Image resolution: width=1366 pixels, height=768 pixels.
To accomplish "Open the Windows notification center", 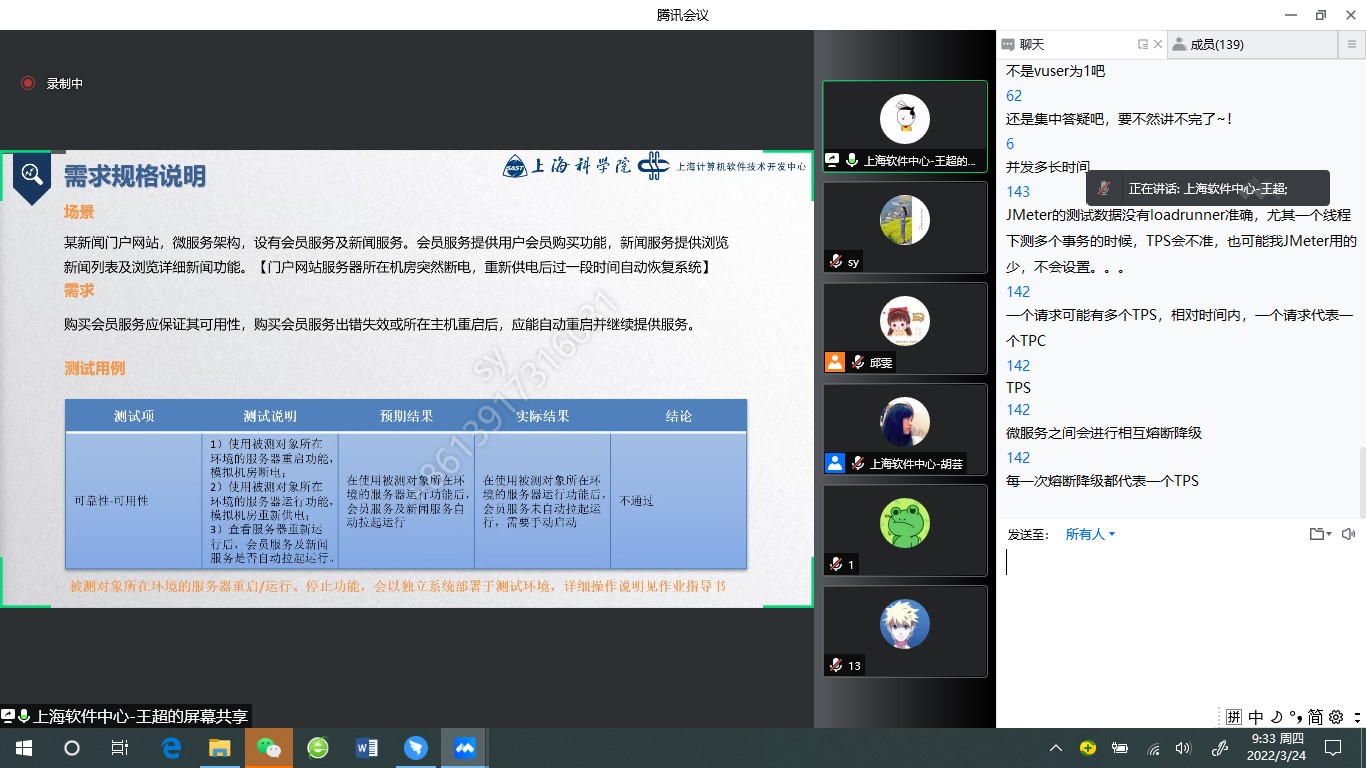I will (x=1333, y=748).
